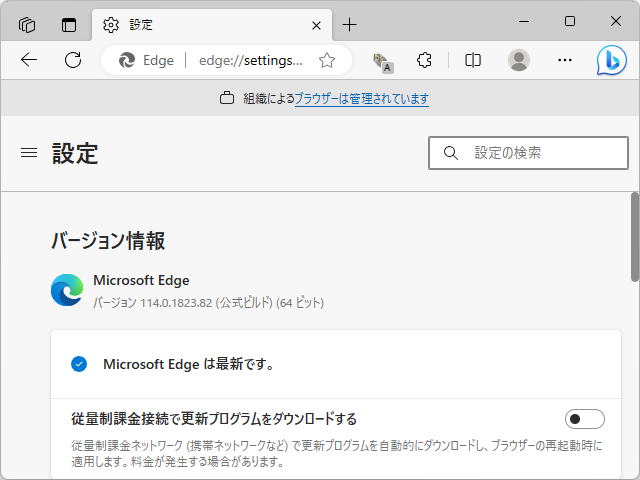Click the Microsoft Edge は最新です status text
This screenshot has height=480, width=640.
coord(189,364)
